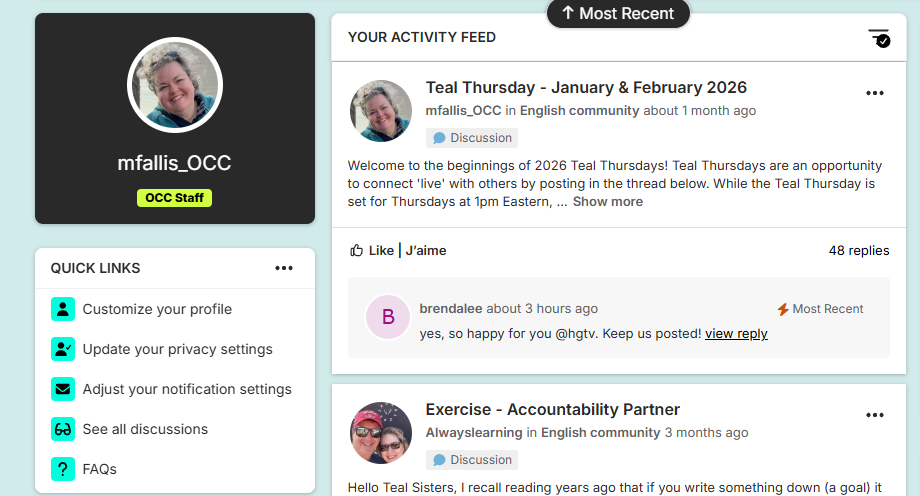The height and width of the screenshot is (496, 920).
Task: Click the See all discussions glasses icon
Action: click(x=63, y=429)
